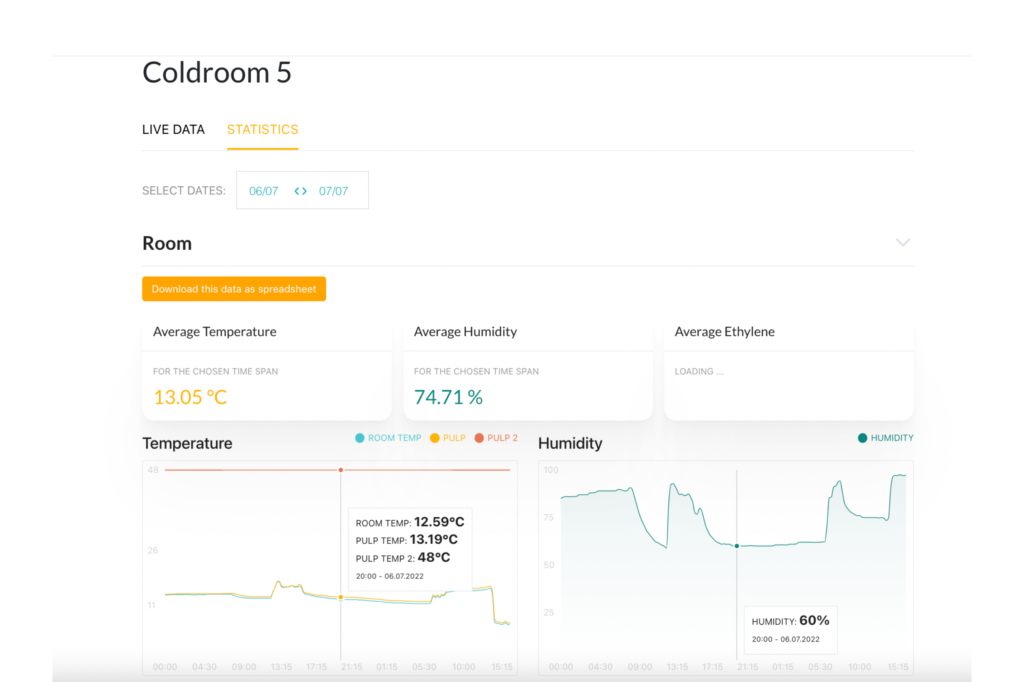Click the teal ROOM TEMP legend dot
The height and width of the screenshot is (682, 1024).
point(360,438)
